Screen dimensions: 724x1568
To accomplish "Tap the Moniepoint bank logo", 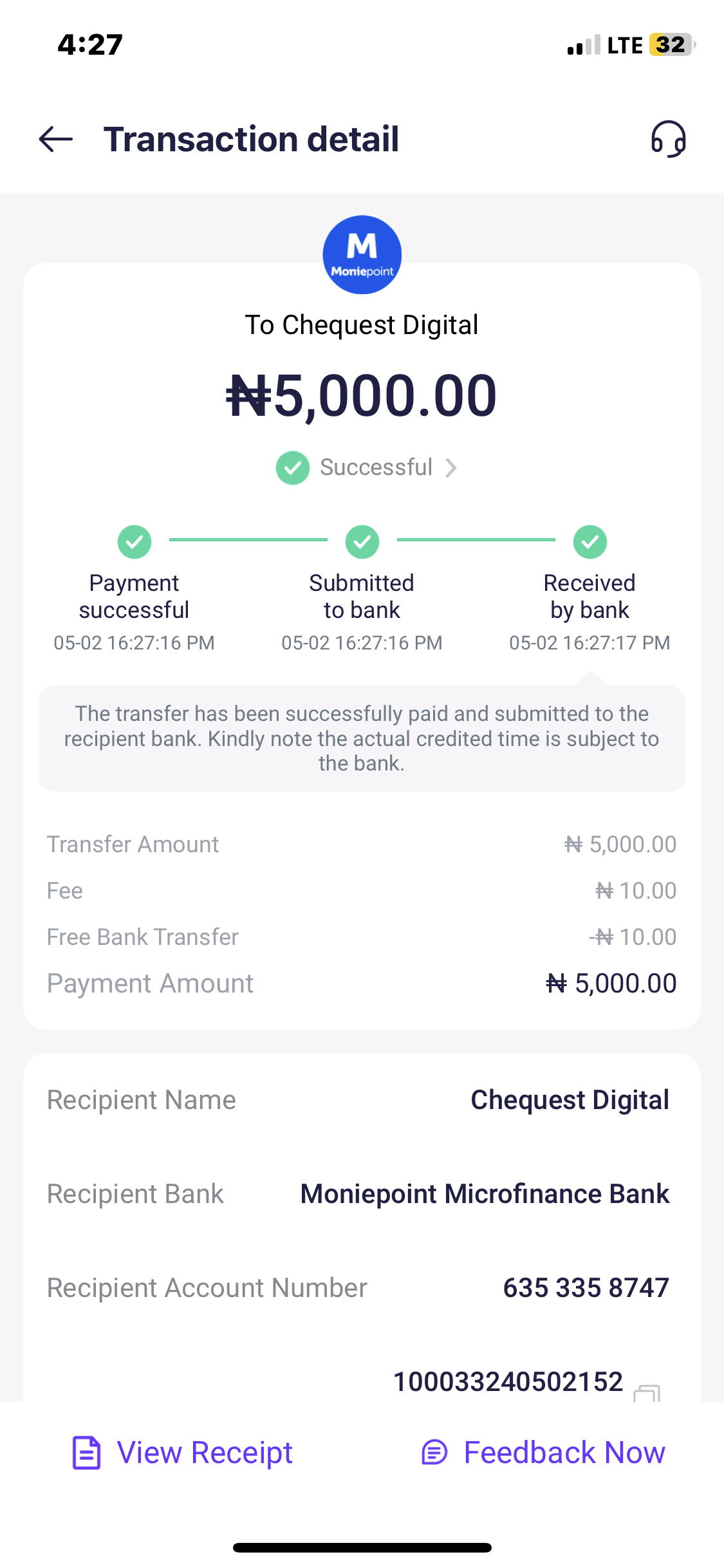I will tap(362, 255).
